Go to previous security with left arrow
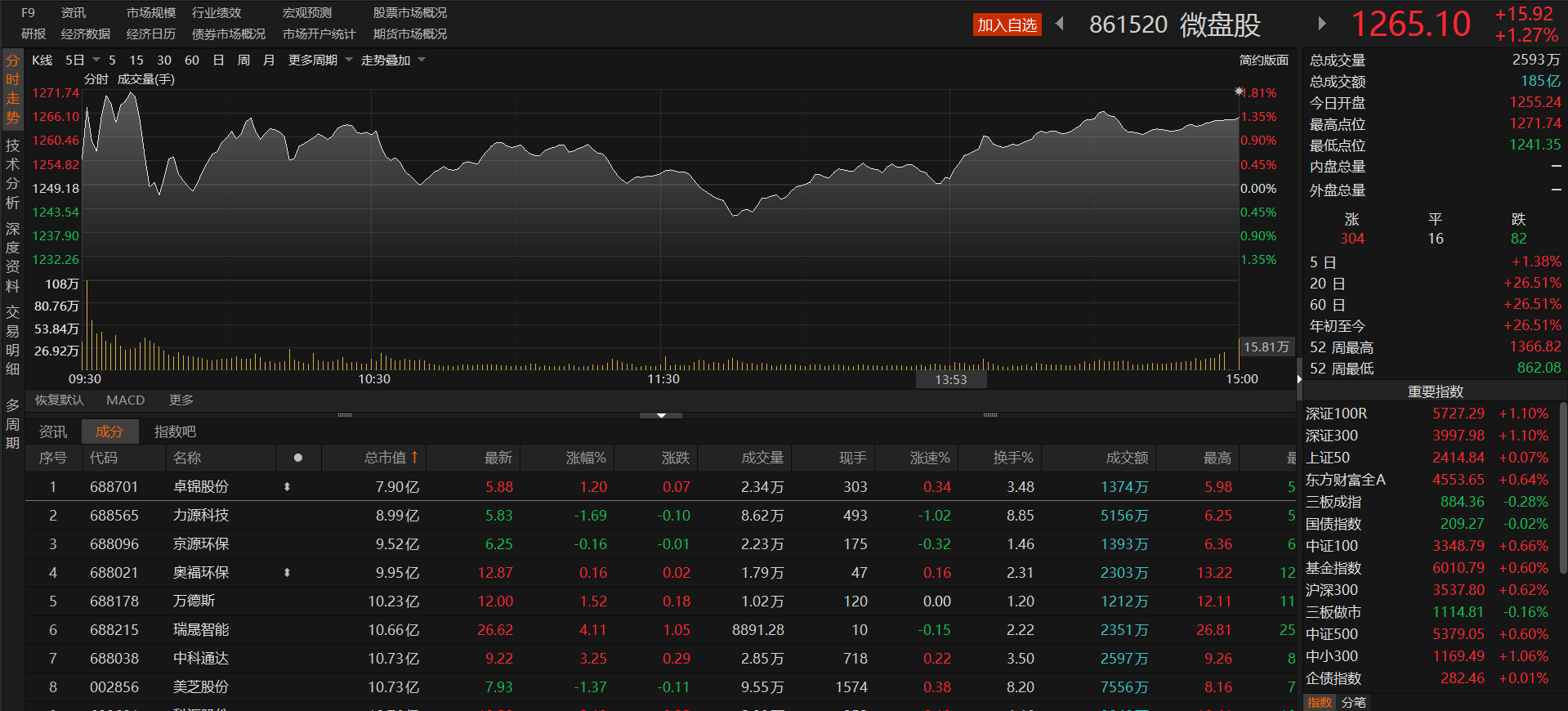 tap(1060, 24)
